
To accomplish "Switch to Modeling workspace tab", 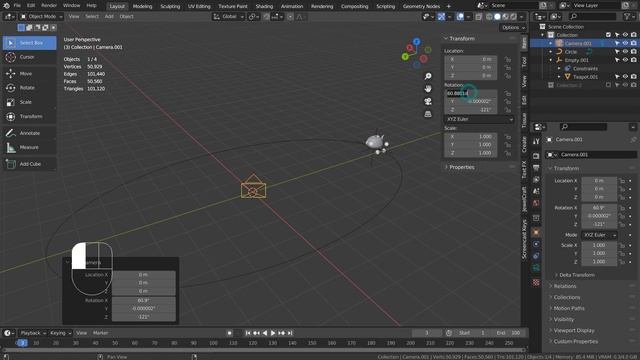I will [142, 6].
